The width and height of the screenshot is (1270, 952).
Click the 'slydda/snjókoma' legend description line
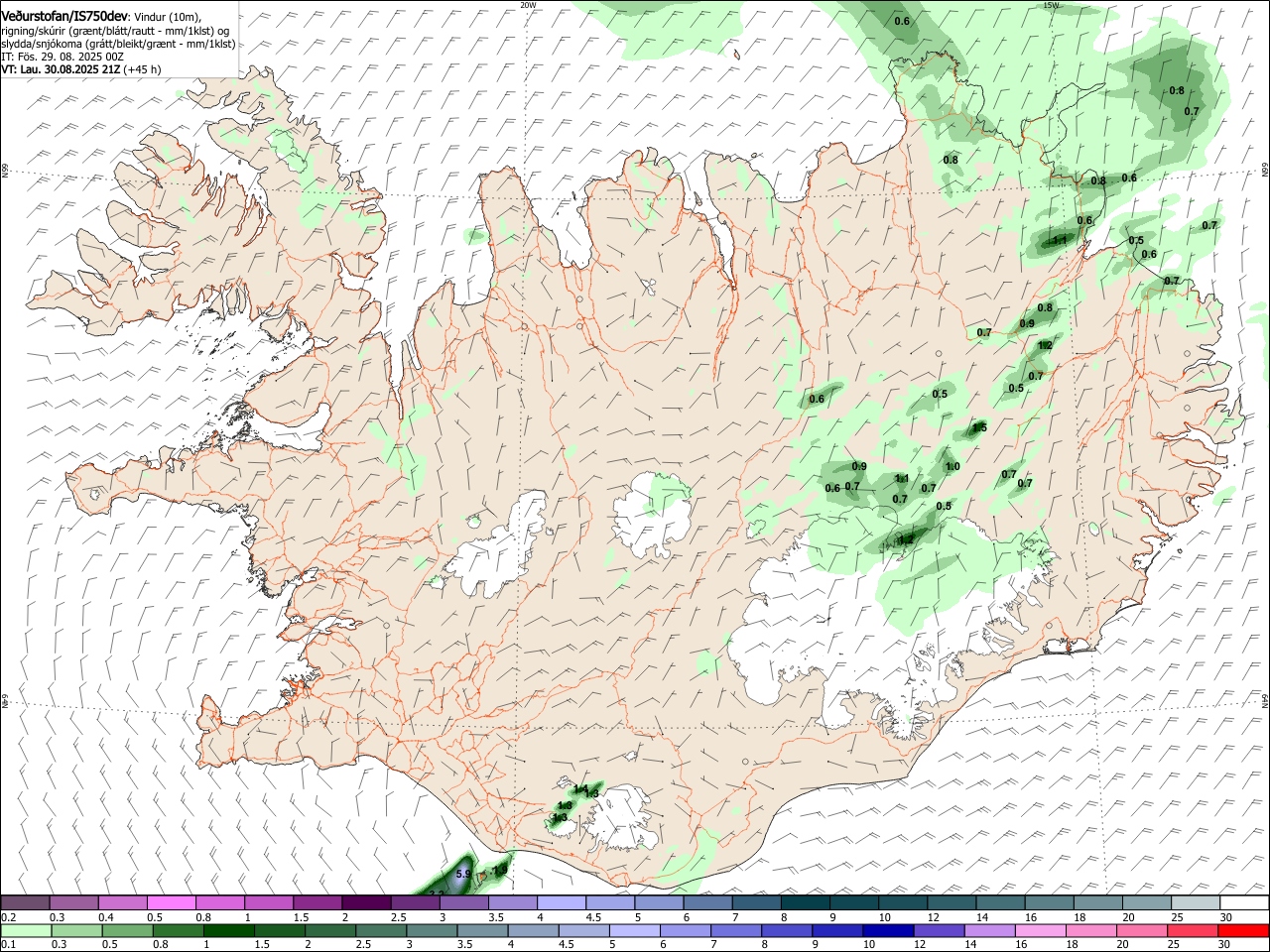click(x=118, y=44)
